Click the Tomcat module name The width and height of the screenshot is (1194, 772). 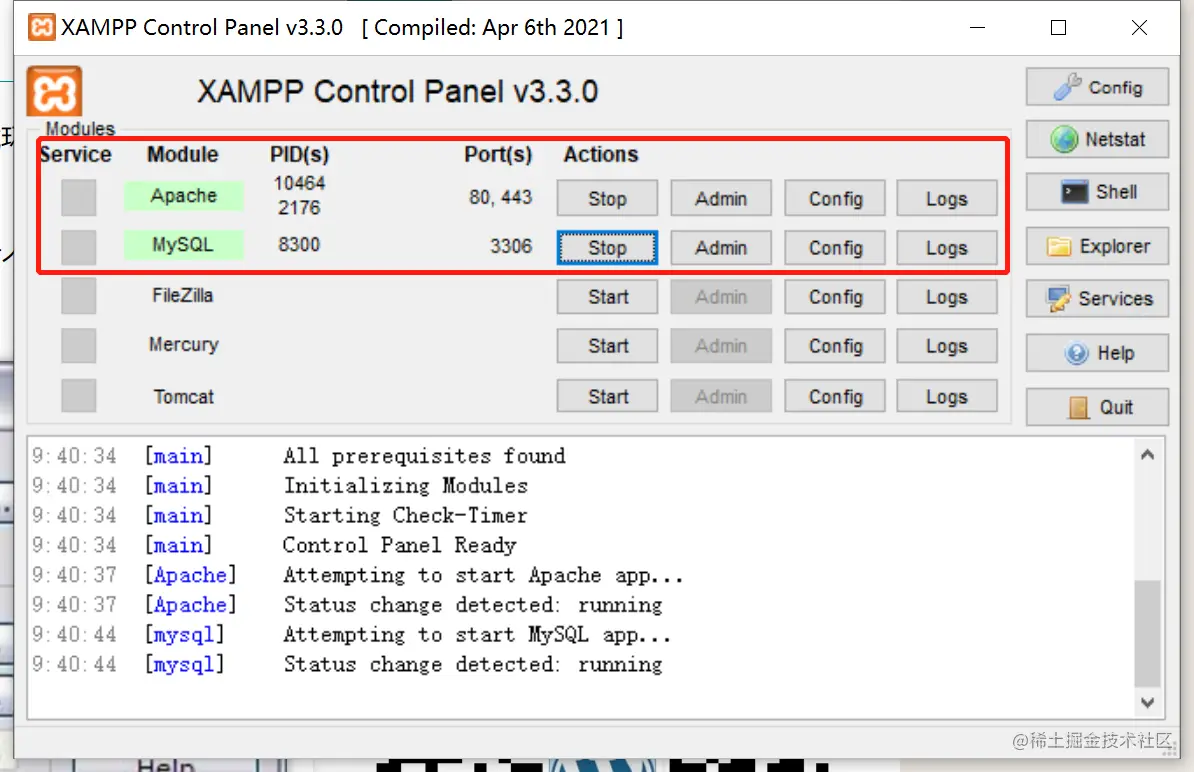point(184,397)
